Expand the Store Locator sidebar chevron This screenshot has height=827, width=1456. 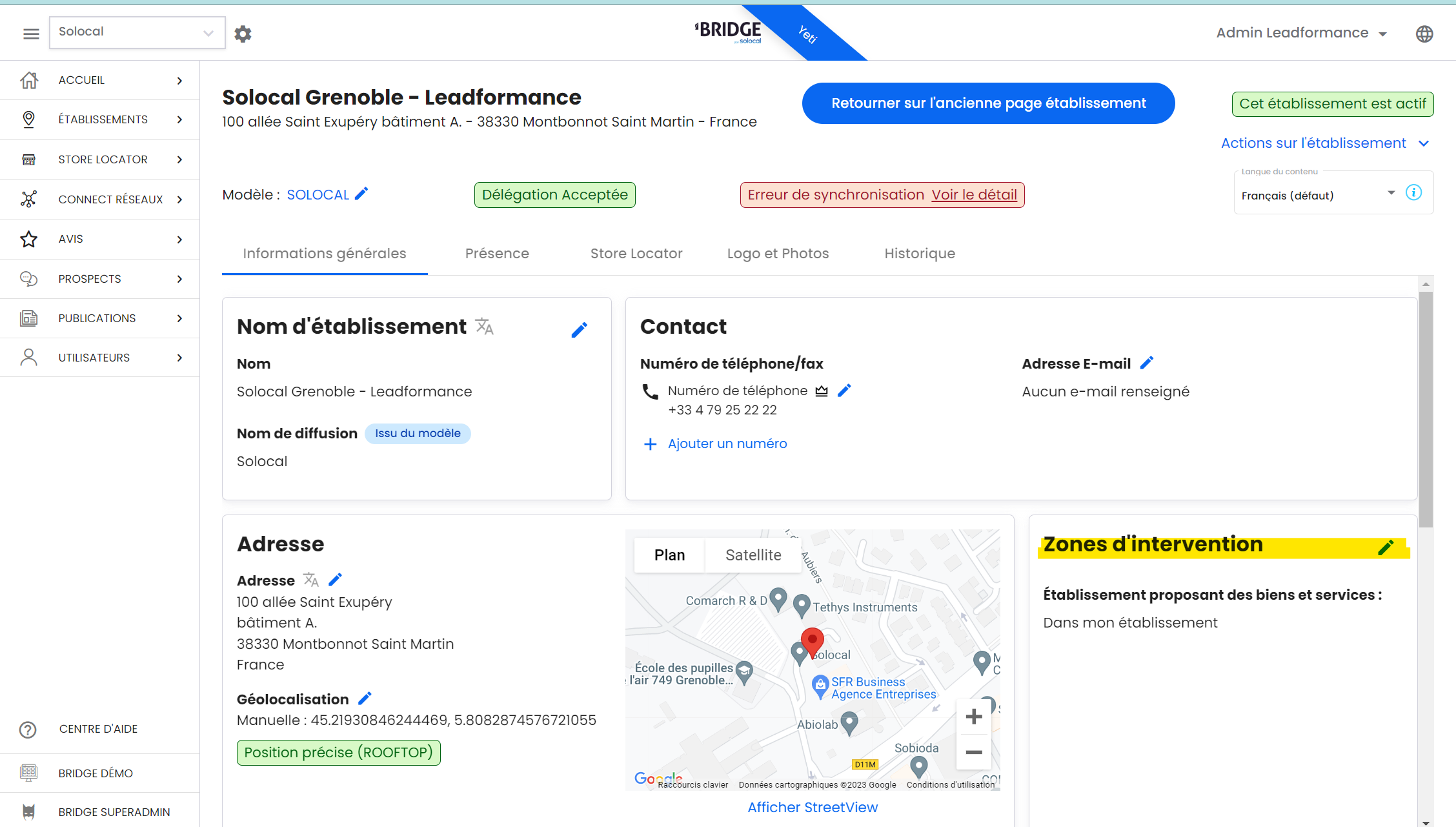[180, 160]
